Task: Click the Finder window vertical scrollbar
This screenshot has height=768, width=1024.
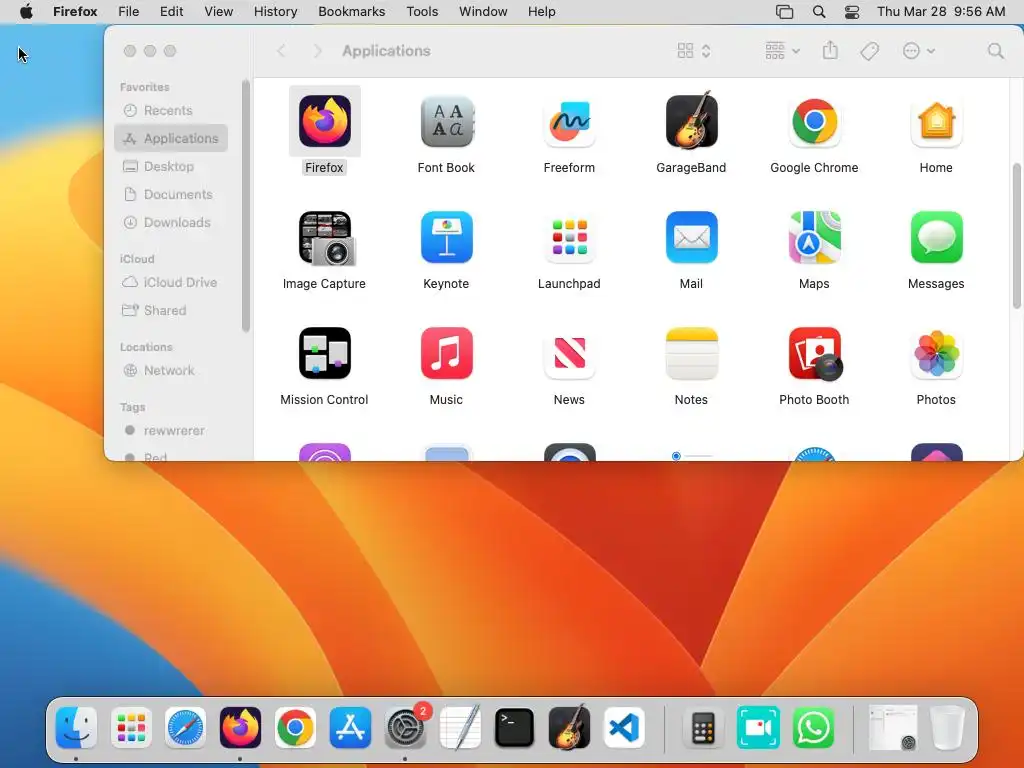Action: (x=1016, y=236)
